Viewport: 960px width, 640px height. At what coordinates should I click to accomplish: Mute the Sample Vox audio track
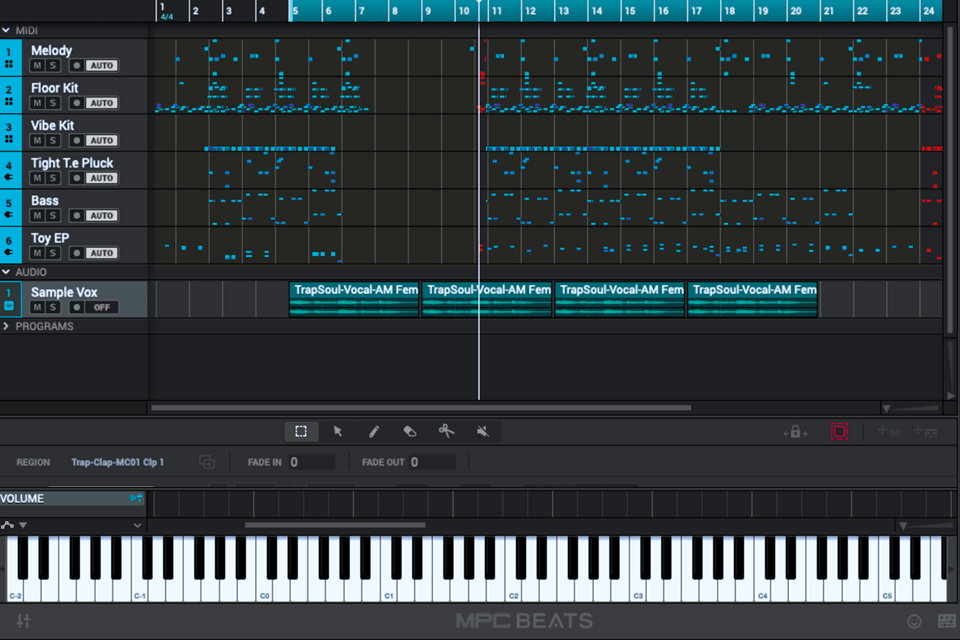point(37,307)
